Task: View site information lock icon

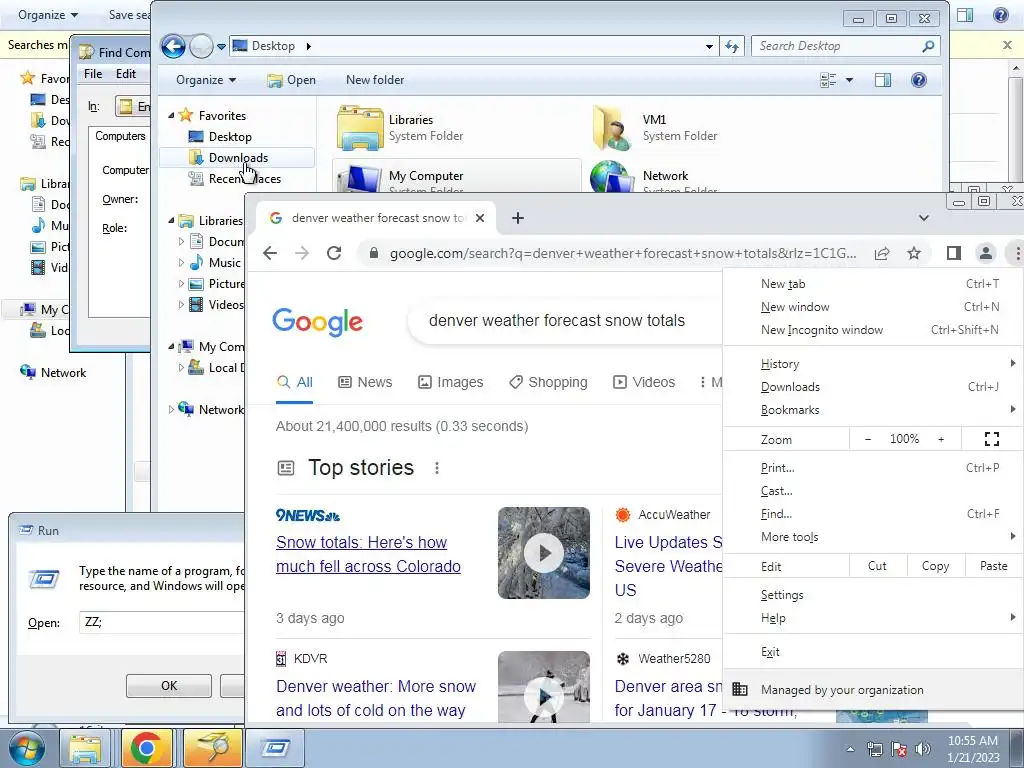Action: click(374, 253)
